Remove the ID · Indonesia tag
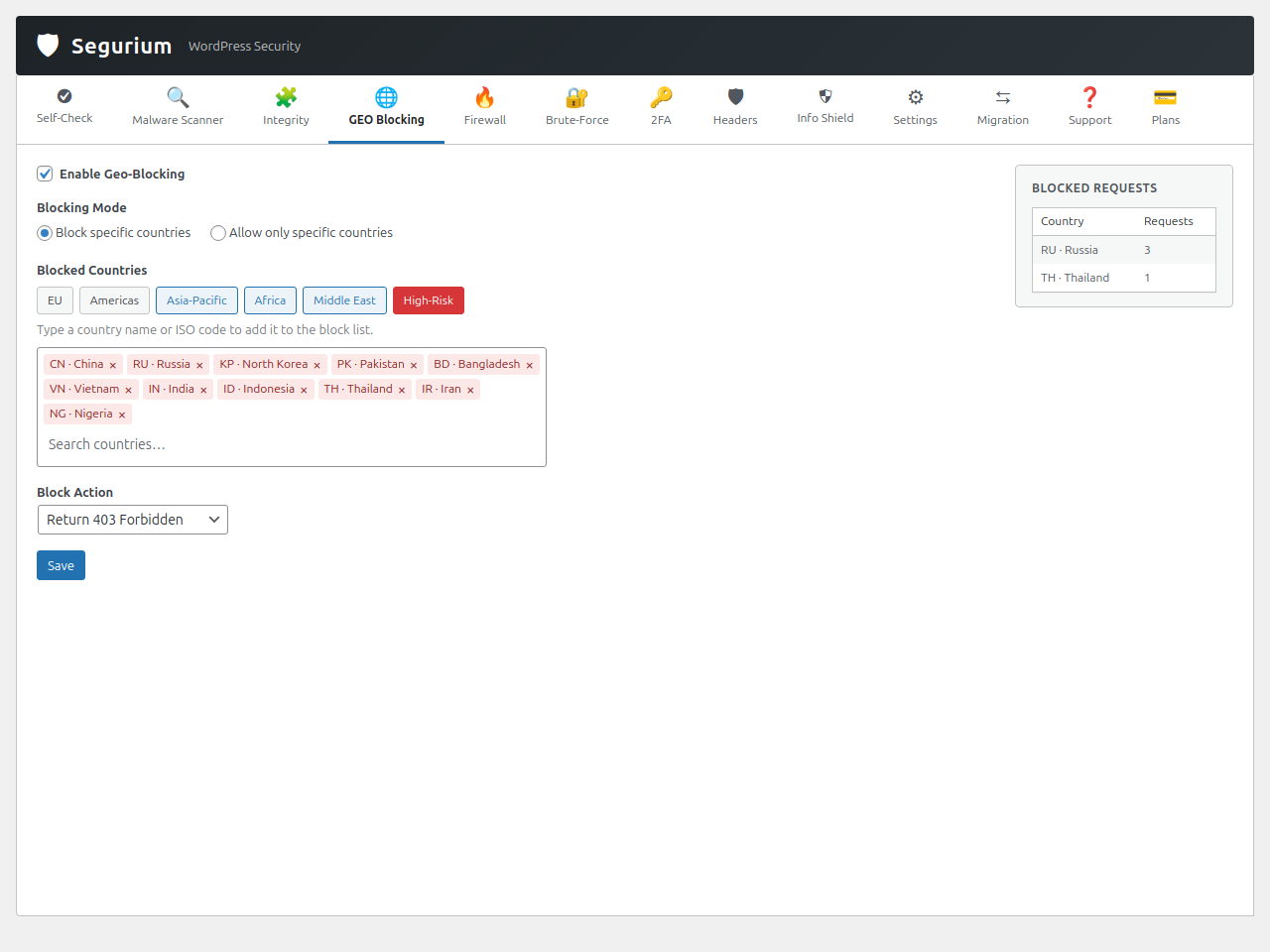 pyautogui.click(x=304, y=390)
